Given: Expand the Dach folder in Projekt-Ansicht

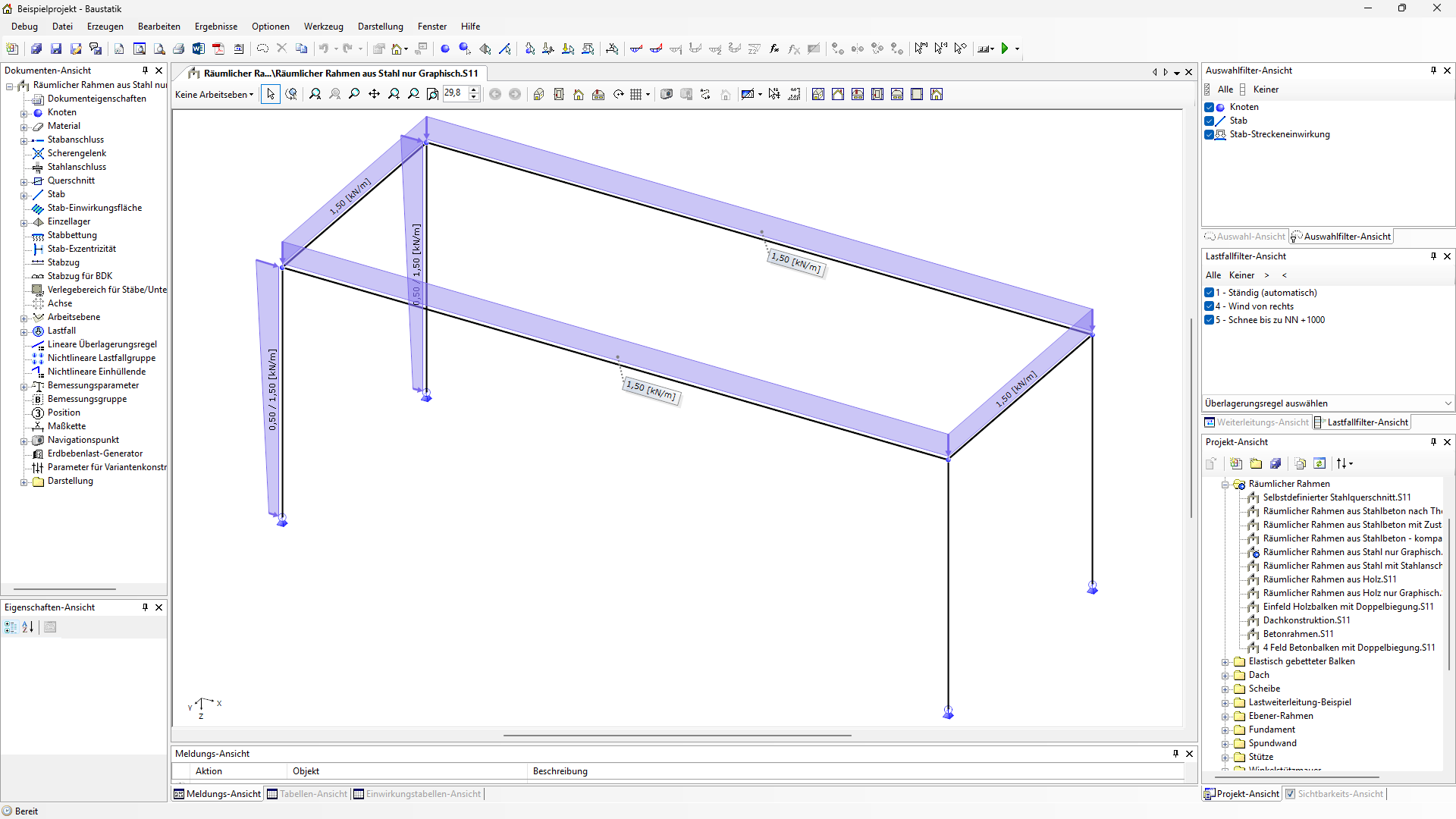Looking at the screenshot, I should point(1225,676).
